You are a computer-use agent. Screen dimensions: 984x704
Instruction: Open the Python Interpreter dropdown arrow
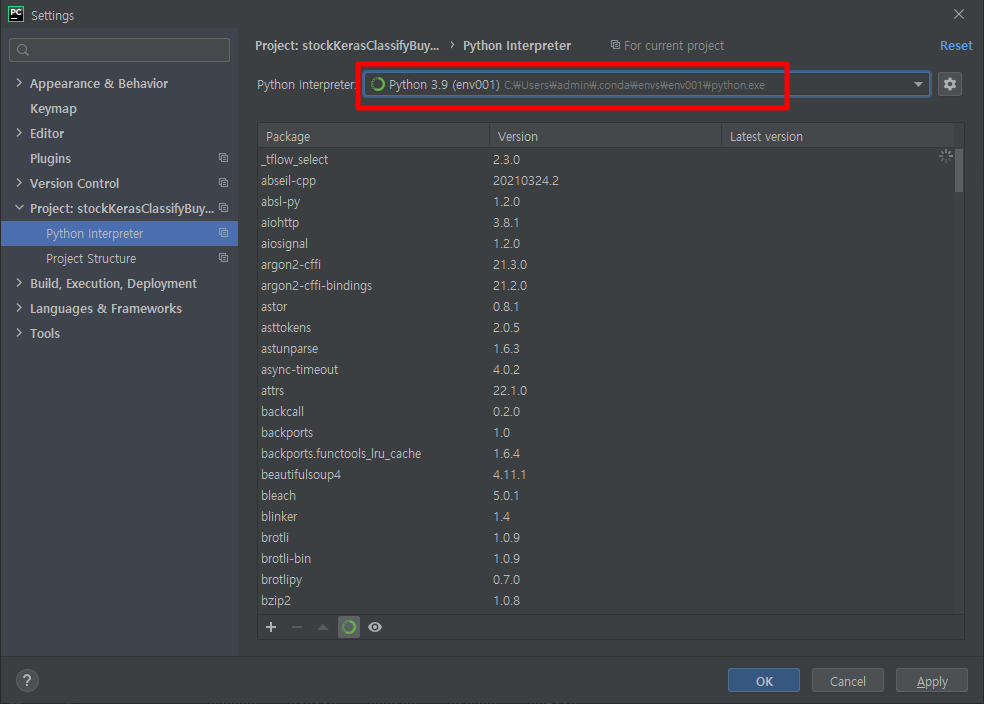(x=918, y=84)
